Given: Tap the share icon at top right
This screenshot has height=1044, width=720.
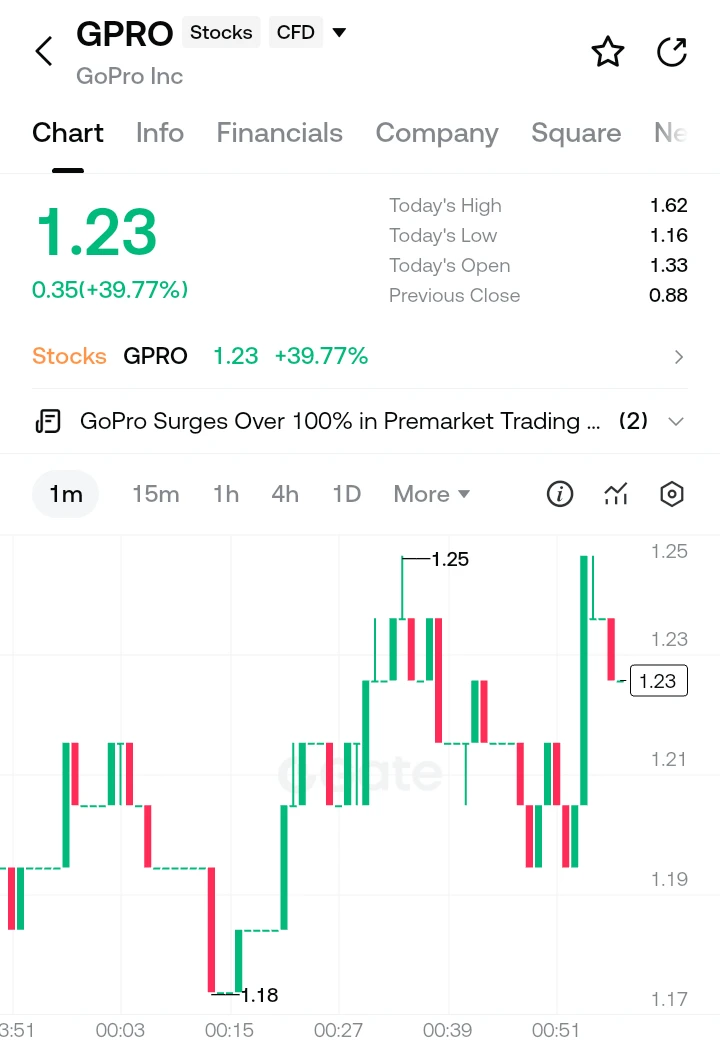Looking at the screenshot, I should click(671, 52).
